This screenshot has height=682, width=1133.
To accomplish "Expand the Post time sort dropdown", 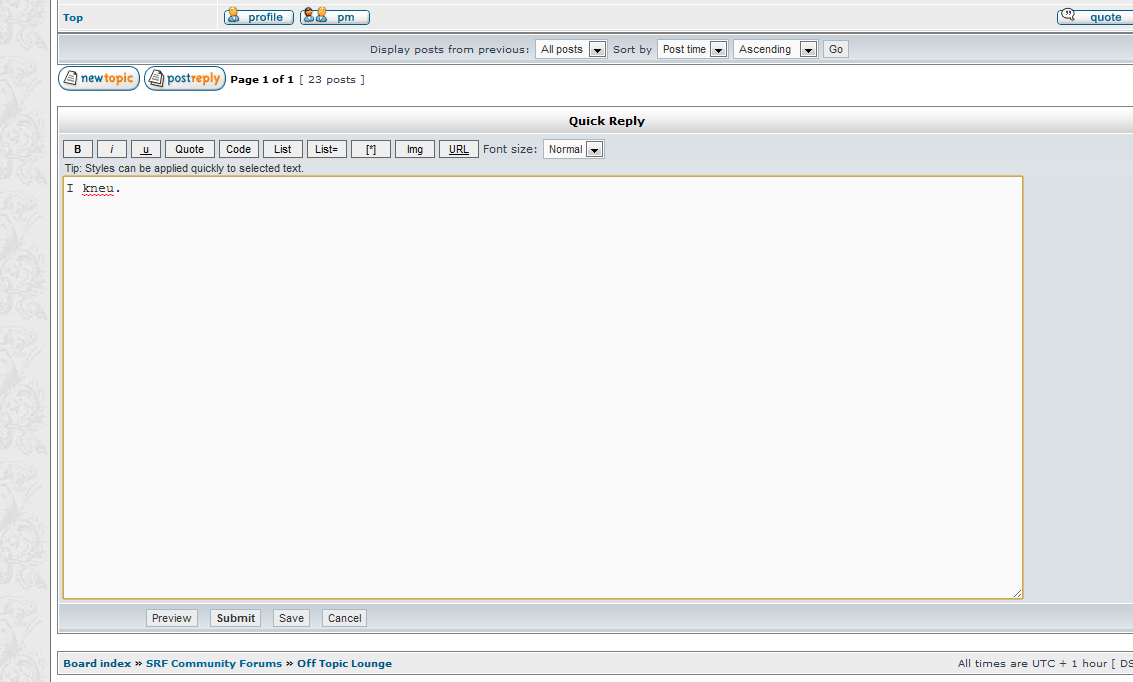I will point(692,49).
